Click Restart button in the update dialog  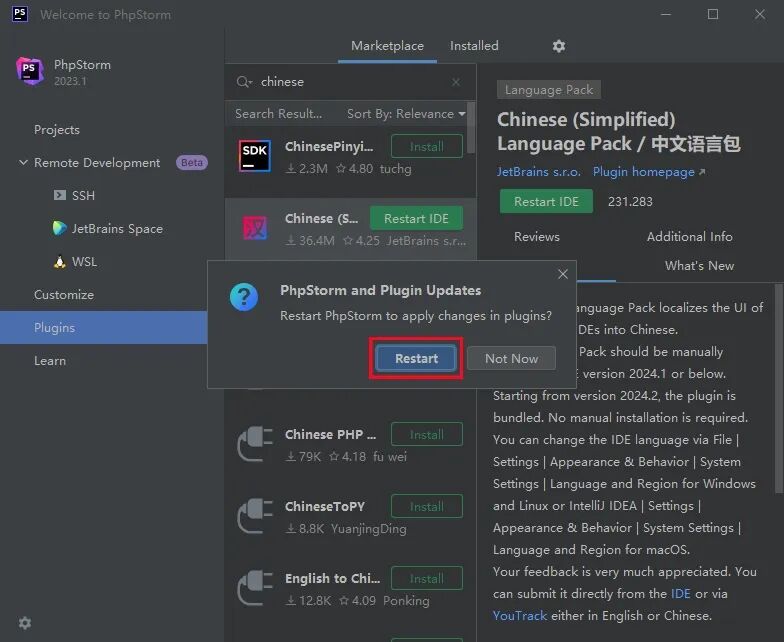[416, 358]
